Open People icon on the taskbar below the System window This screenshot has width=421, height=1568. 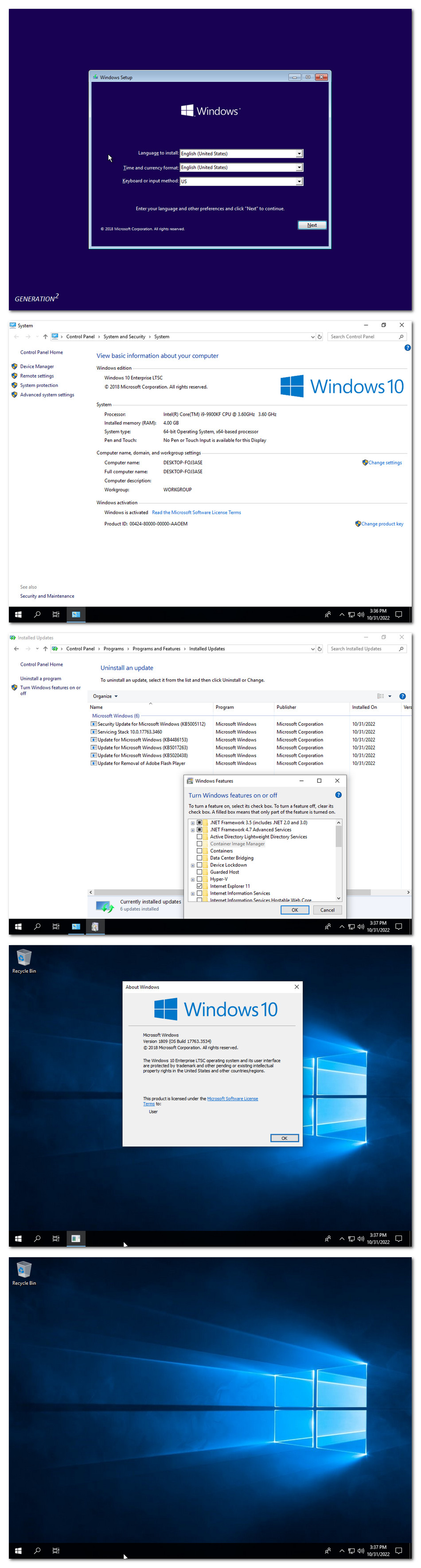pyautogui.click(x=328, y=614)
